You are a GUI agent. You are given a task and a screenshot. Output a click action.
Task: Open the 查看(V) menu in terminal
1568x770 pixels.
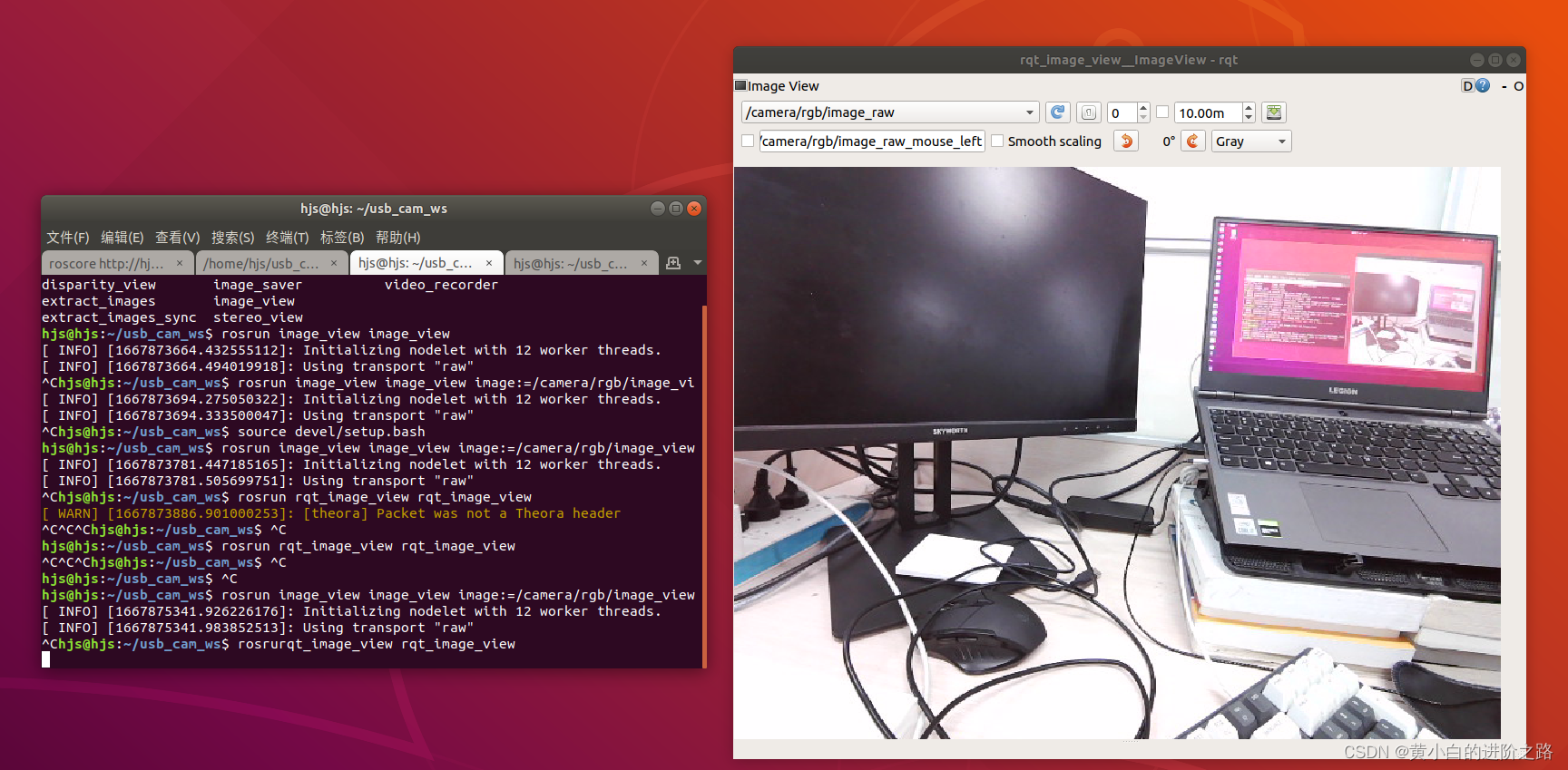point(178,238)
